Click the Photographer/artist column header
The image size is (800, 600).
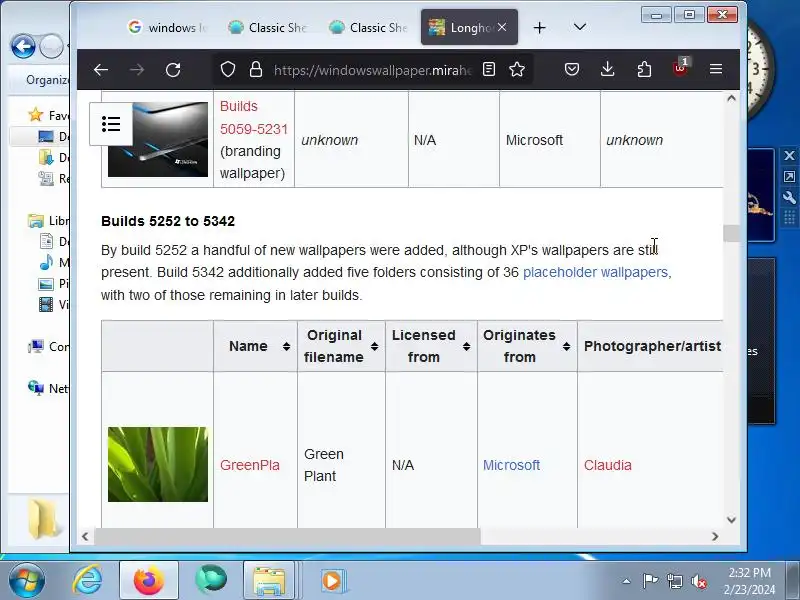point(652,346)
